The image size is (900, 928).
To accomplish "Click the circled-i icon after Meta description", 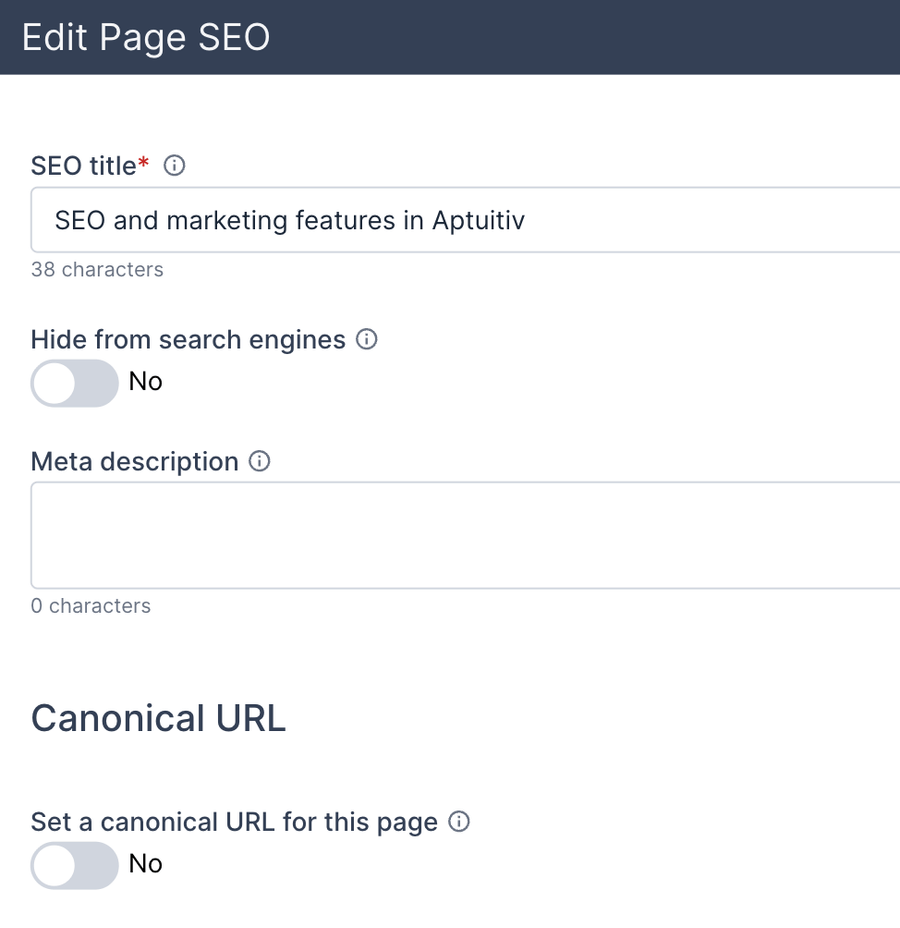I will pyautogui.click(x=258, y=462).
